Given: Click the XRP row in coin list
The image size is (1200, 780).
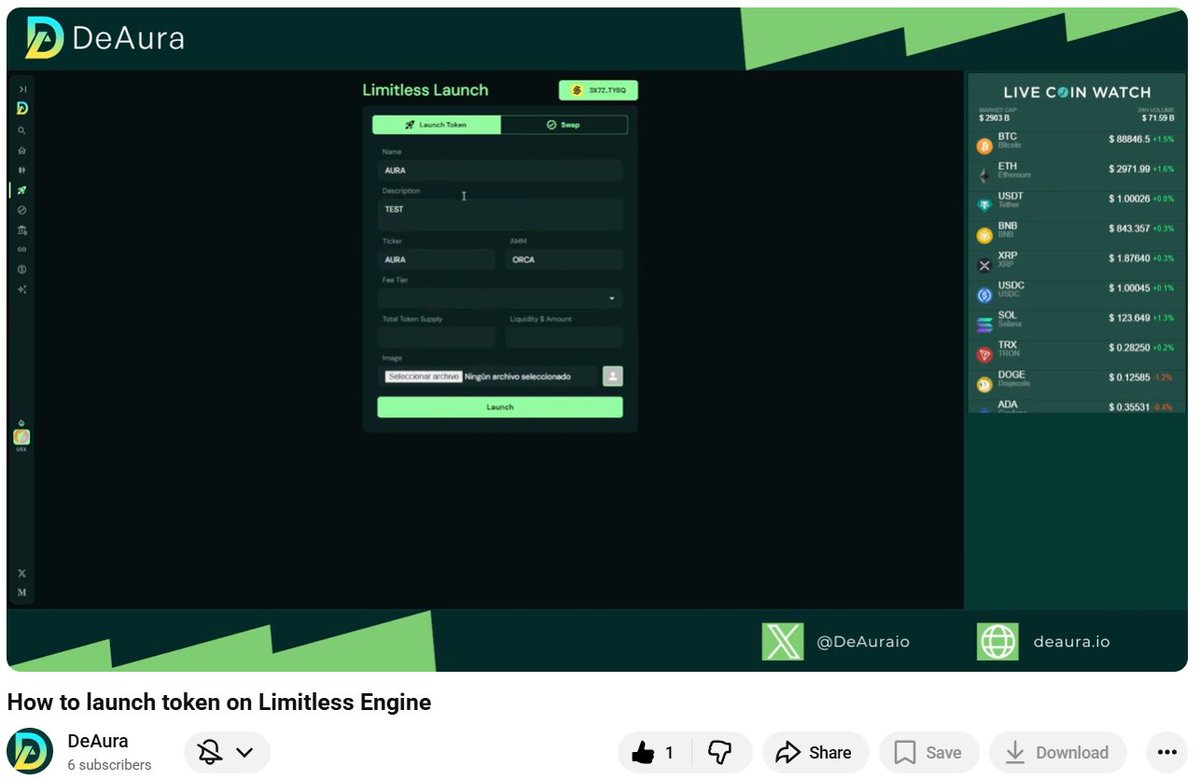Looking at the screenshot, I should pyautogui.click(x=1076, y=264).
